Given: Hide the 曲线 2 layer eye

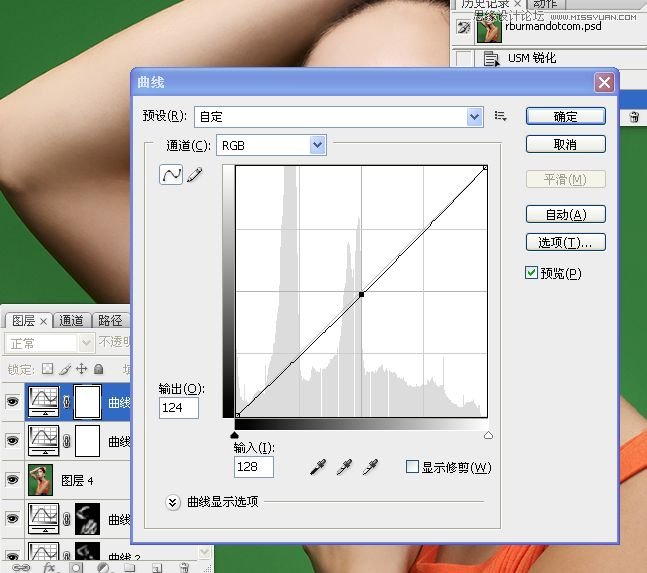Looking at the screenshot, I should (x=13, y=556).
